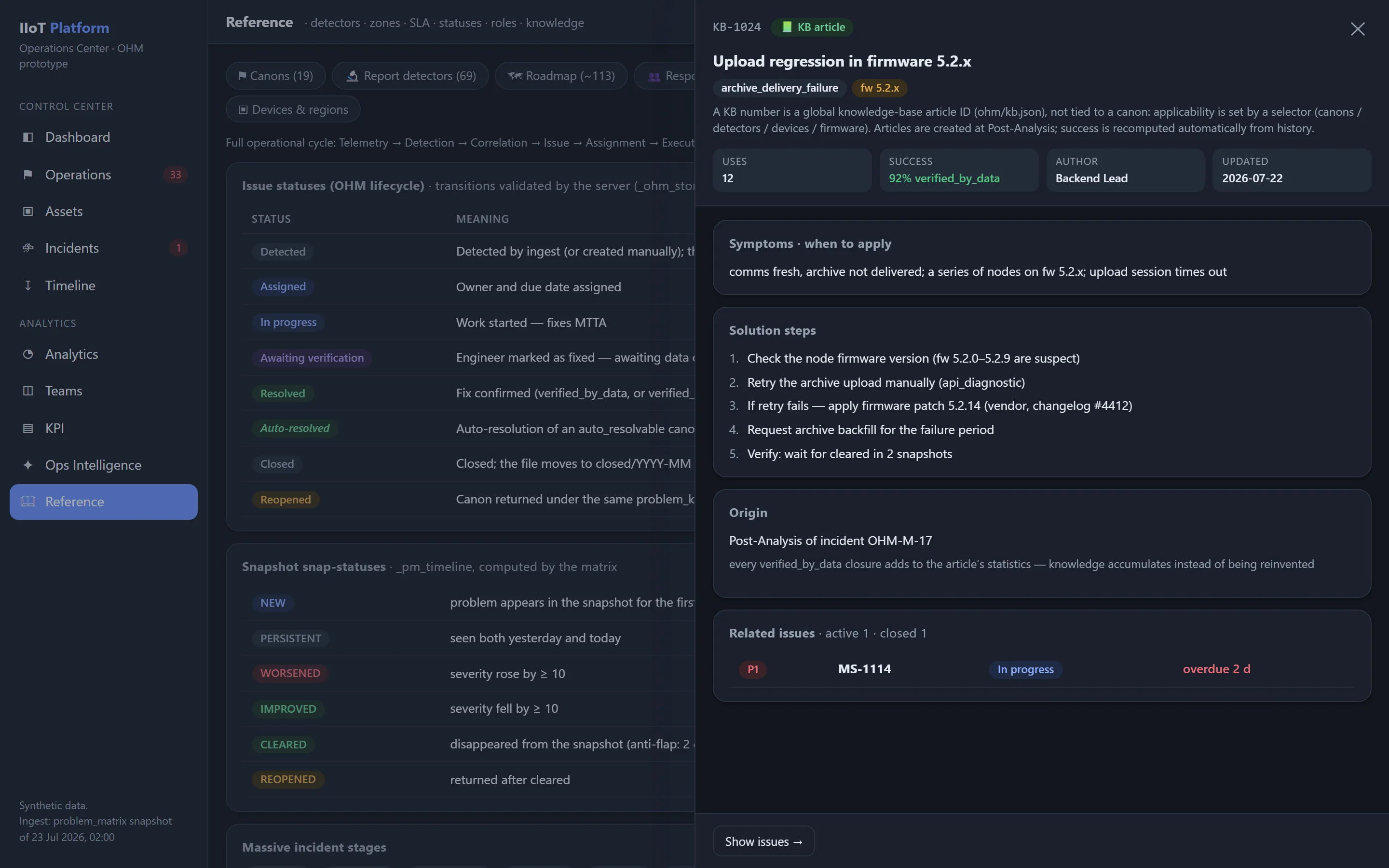This screenshot has width=1389, height=868.
Task: Click the updated date 2026-07-22
Action: [1252, 178]
